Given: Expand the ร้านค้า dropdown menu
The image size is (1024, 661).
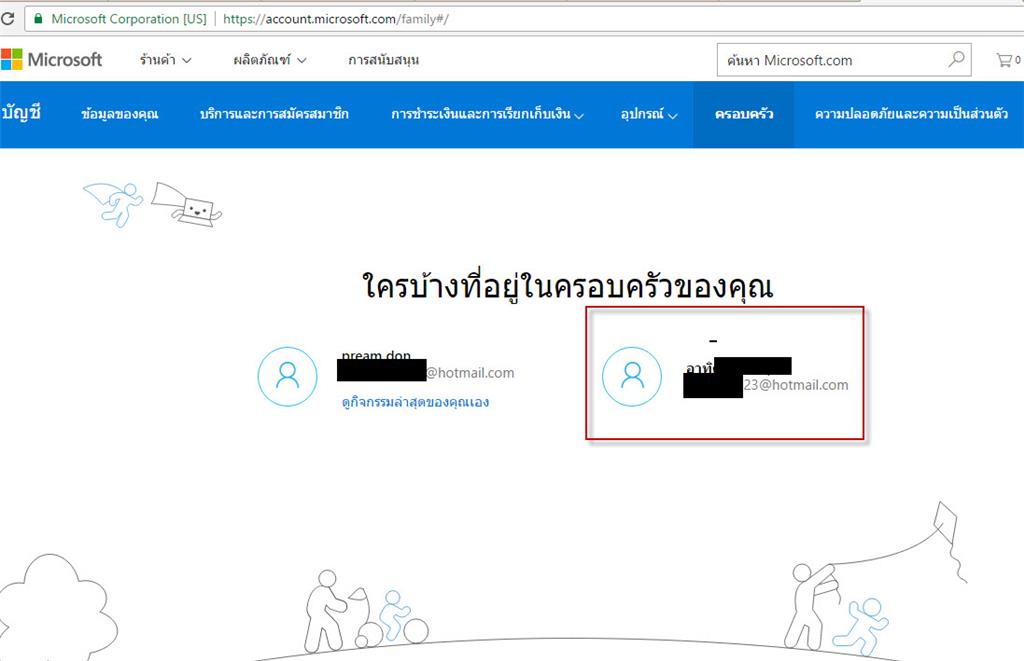Looking at the screenshot, I should tap(165, 60).
